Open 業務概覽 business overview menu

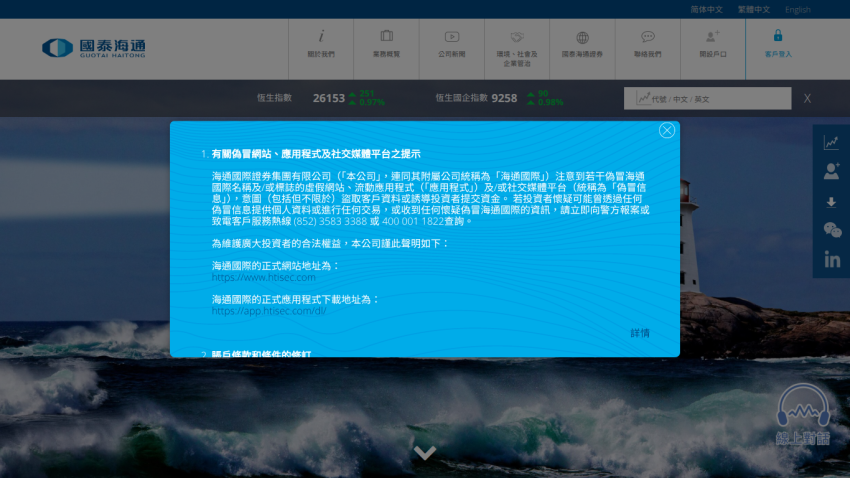tap(387, 49)
